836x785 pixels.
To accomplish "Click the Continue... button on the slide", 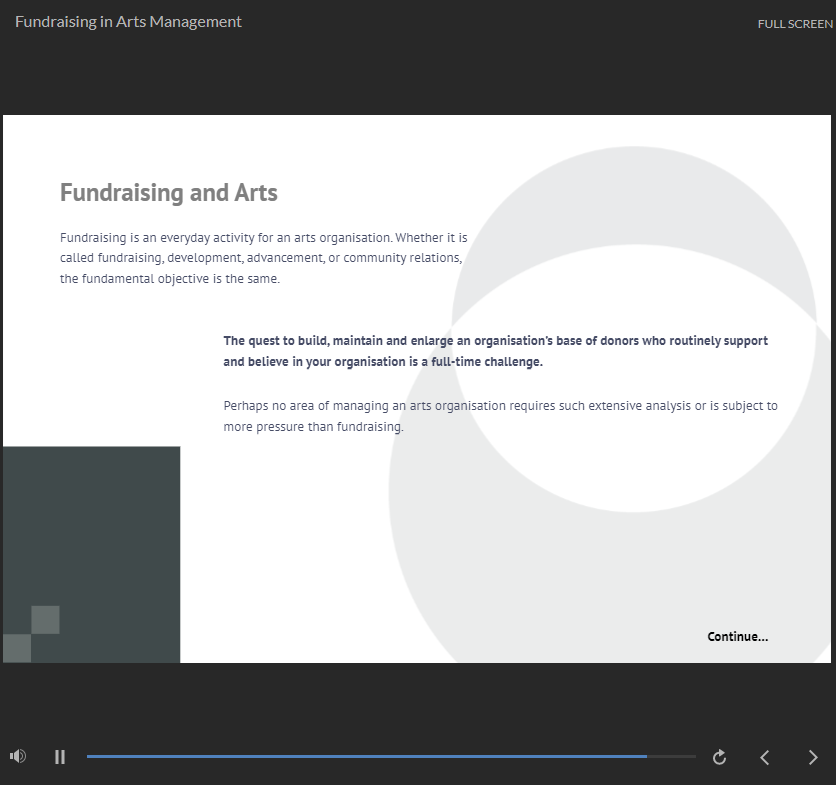I will pyautogui.click(x=737, y=637).
